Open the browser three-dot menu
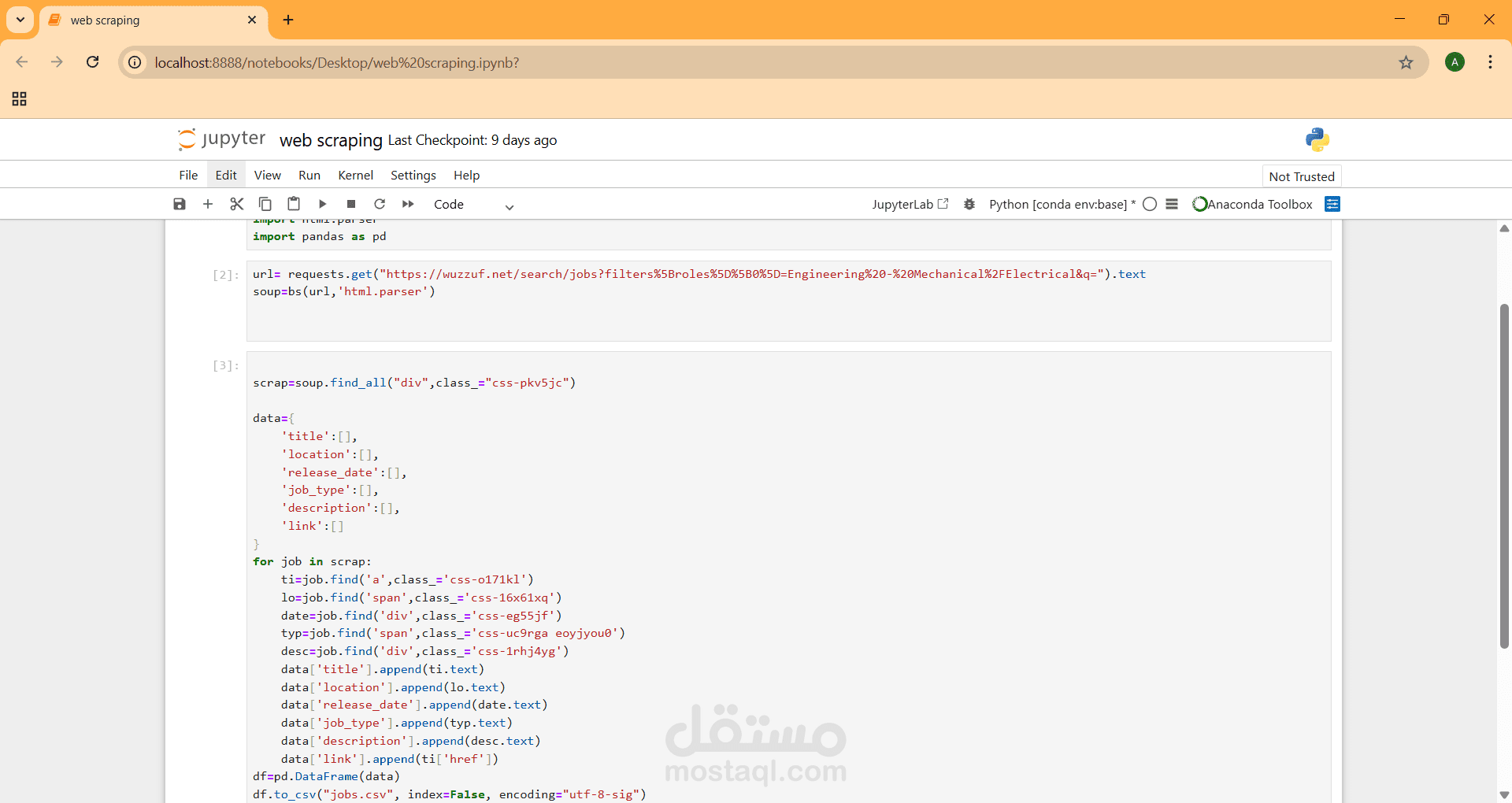 1490,62
